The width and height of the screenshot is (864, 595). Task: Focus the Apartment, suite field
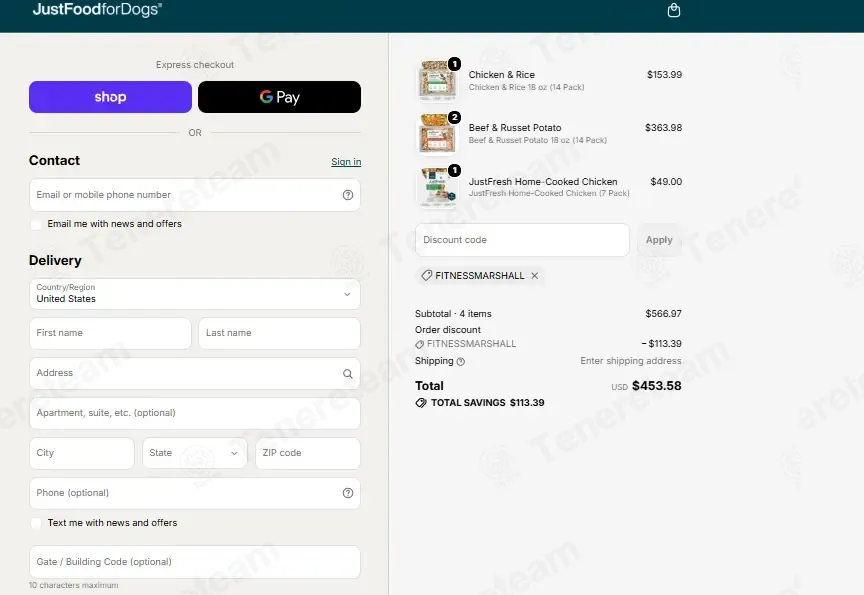[x=195, y=413]
